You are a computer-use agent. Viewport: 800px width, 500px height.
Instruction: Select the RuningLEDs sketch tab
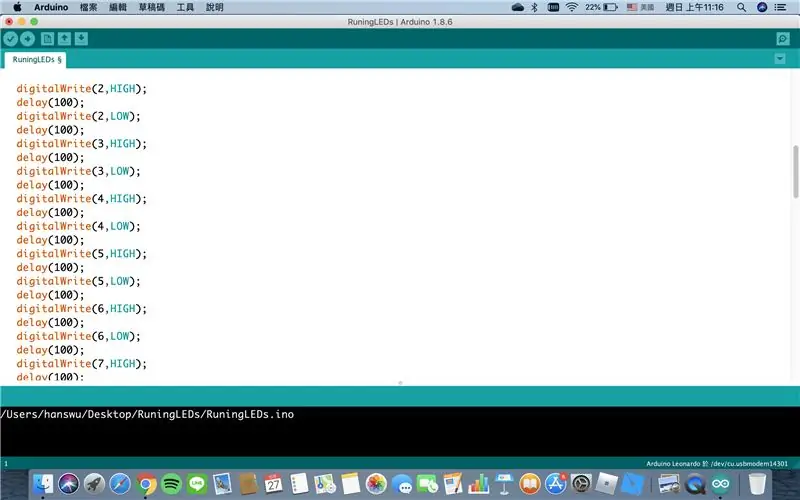click(36, 60)
